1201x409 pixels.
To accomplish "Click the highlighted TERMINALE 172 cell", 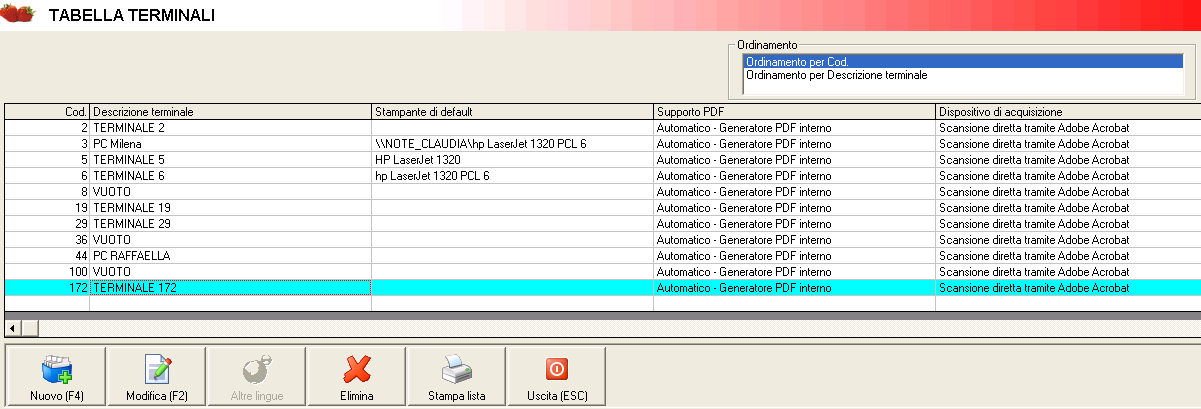I will pyautogui.click(x=231, y=288).
